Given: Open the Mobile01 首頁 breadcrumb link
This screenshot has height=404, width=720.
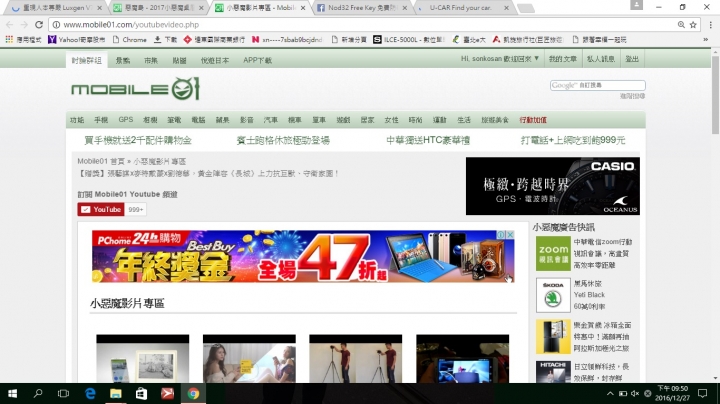Looking at the screenshot, I should tap(101, 161).
